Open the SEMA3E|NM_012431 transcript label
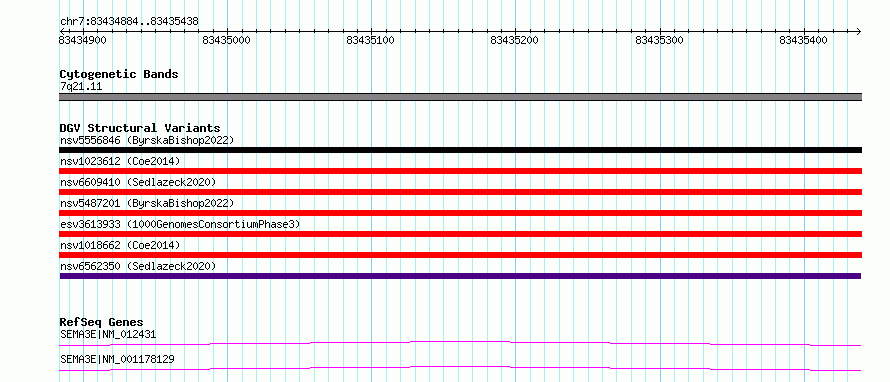Image resolution: width=890 pixels, height=382 pixels. [x=108, y=334]
